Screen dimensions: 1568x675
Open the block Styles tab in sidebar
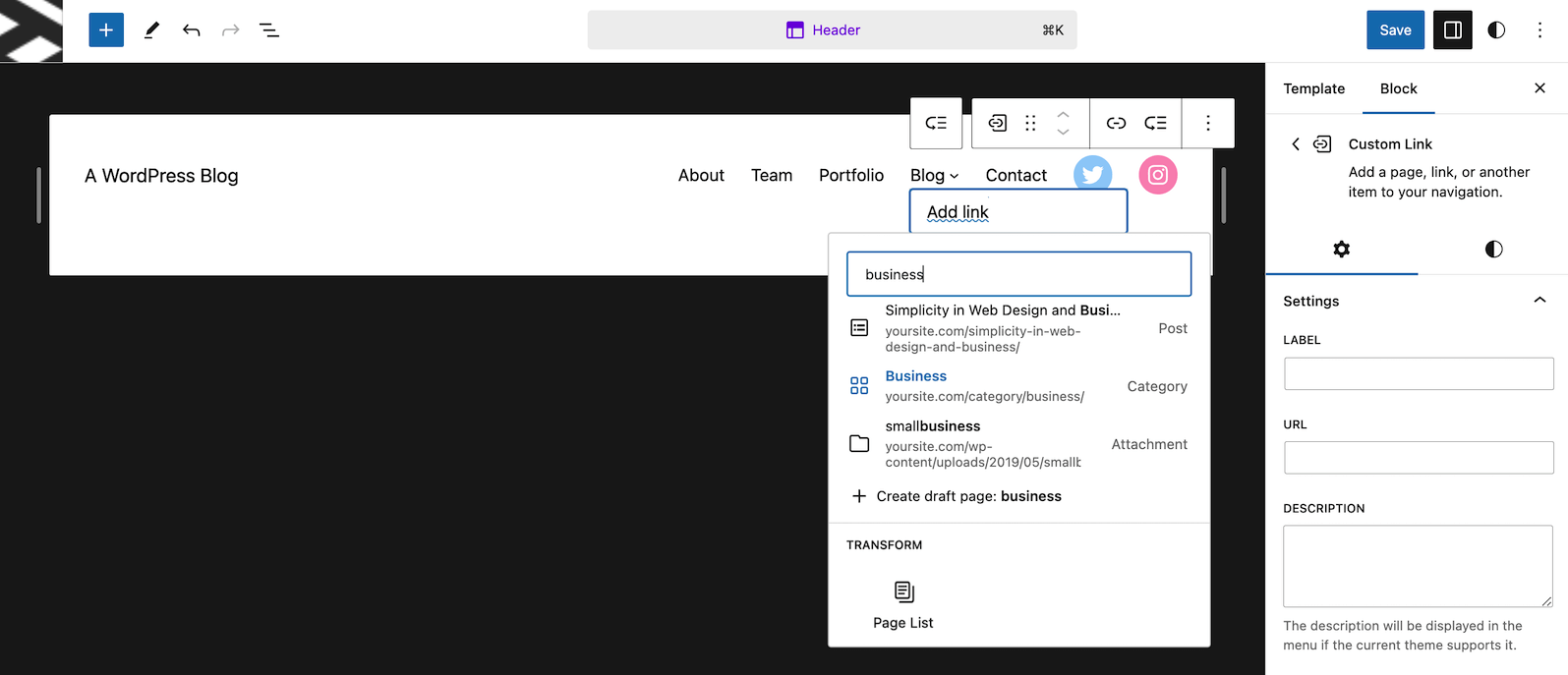1493,250
